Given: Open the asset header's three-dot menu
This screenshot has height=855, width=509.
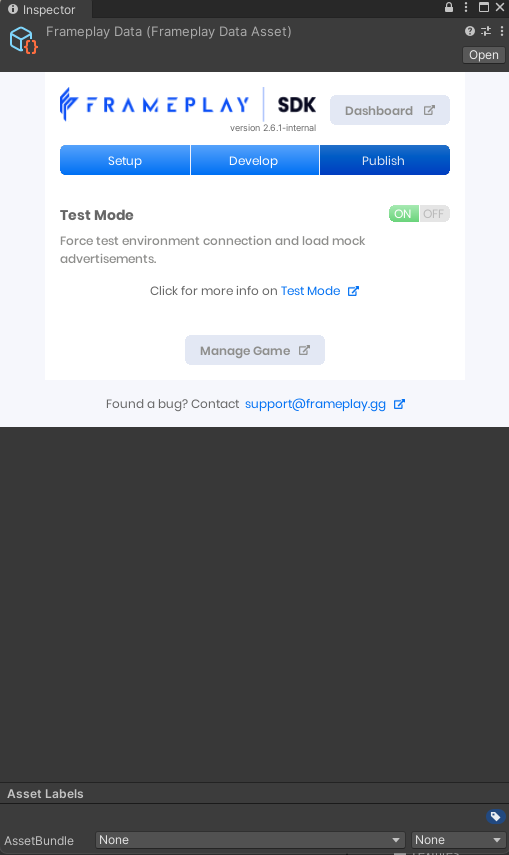Looking at the screenshot, I should point(502,31).
